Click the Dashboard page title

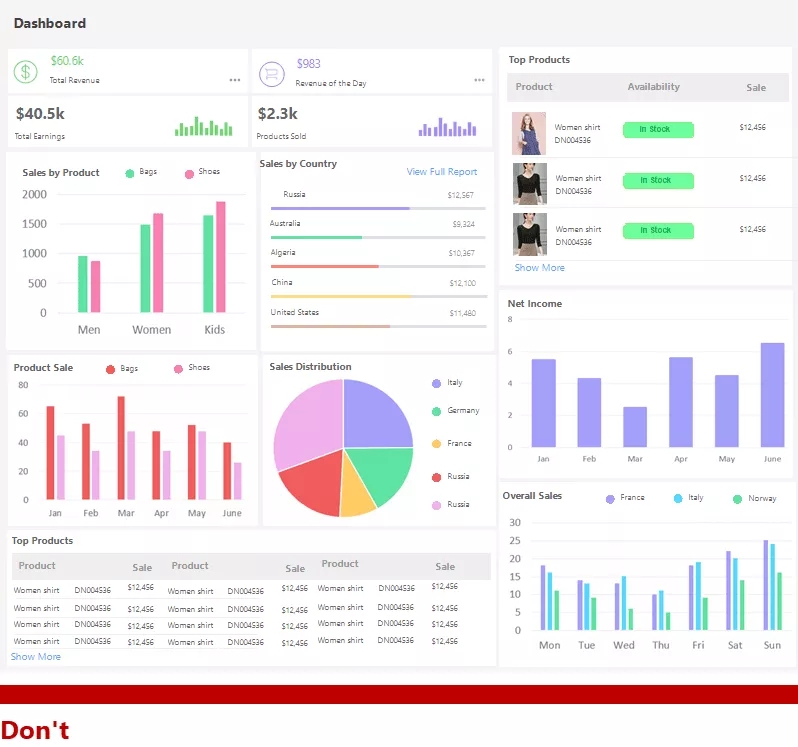(x=50, y=23)
